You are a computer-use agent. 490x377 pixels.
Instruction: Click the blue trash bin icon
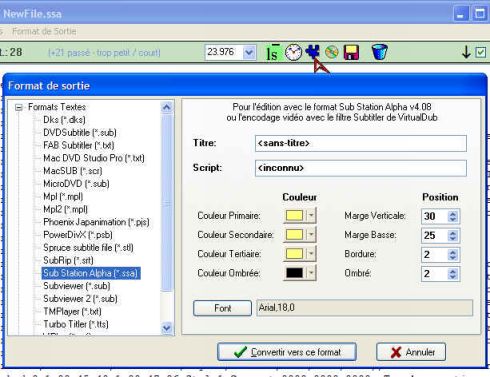click(x=379, y=52)
